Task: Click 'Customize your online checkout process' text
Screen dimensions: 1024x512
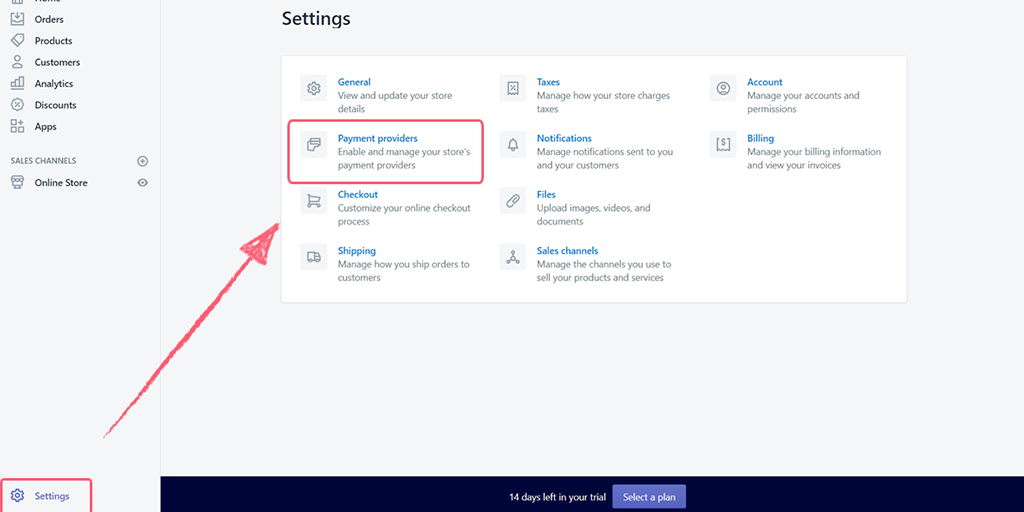Action: [404, 215]
